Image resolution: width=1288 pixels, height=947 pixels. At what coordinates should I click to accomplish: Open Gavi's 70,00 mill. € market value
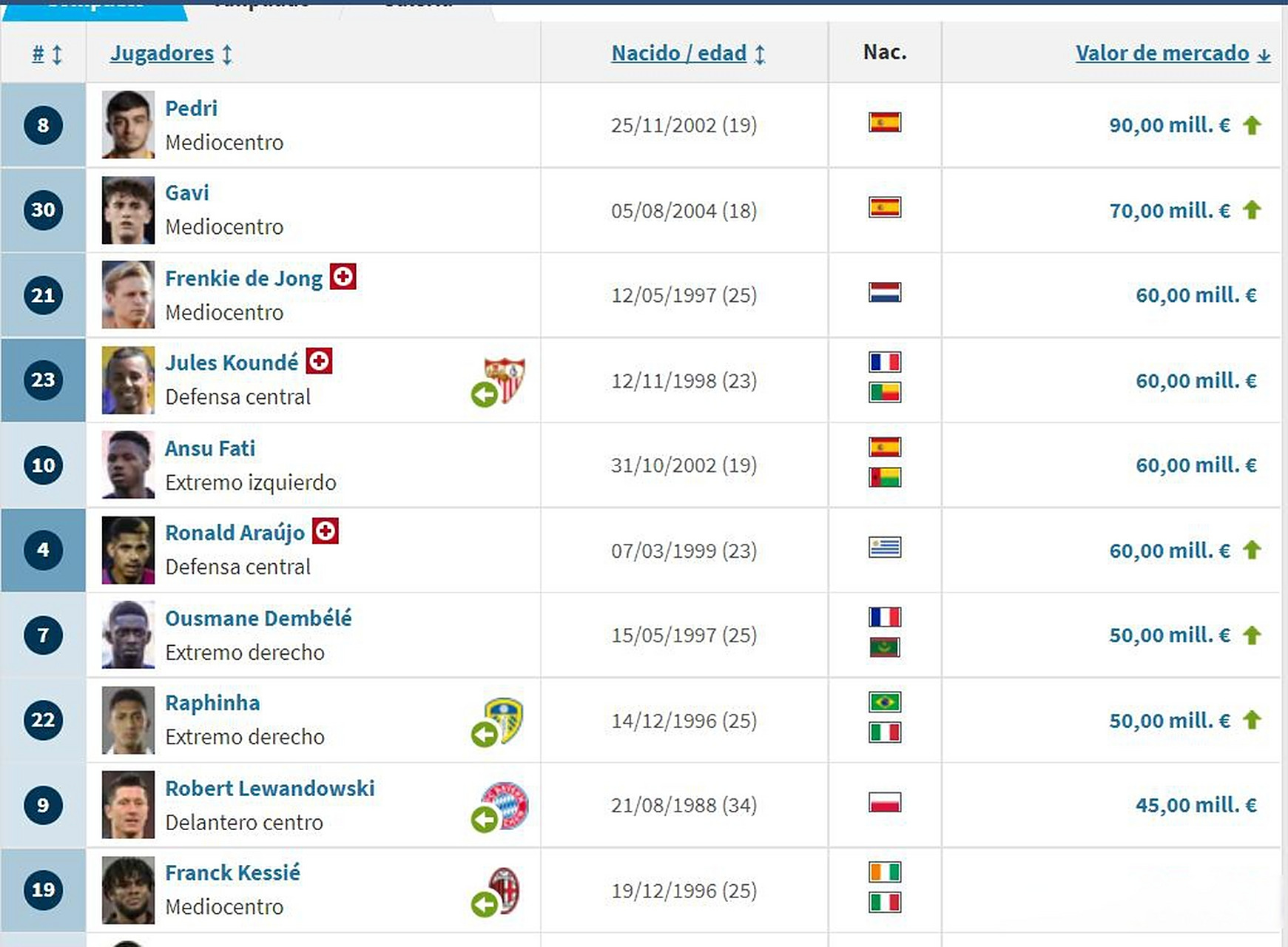pyautogui.click(x=1170, y=211)
